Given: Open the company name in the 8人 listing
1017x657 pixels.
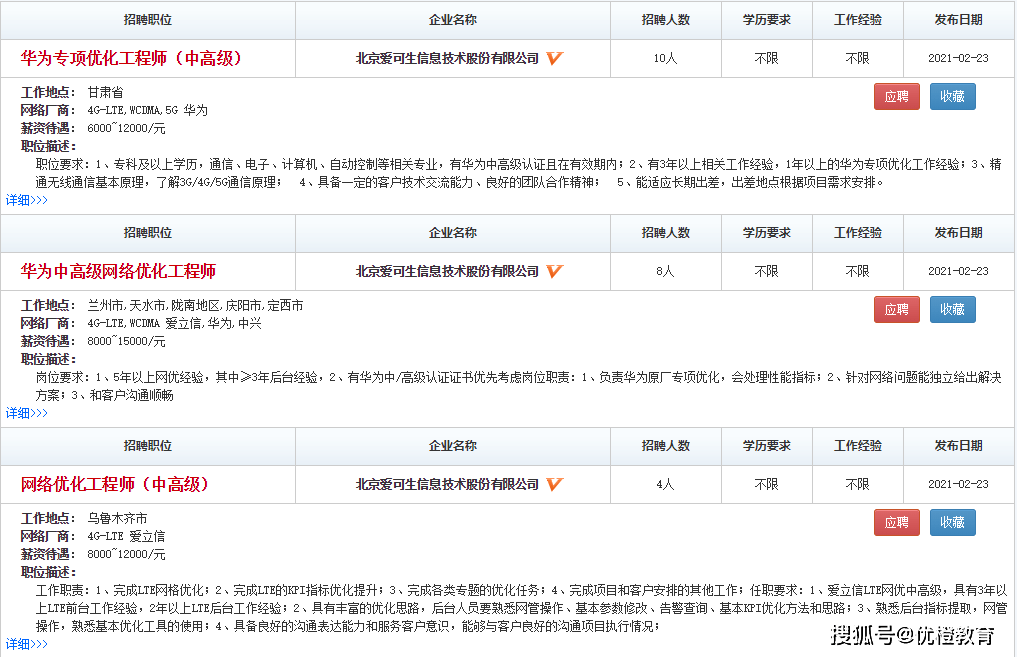Looking at the screenshot, I should coord(447,271).
